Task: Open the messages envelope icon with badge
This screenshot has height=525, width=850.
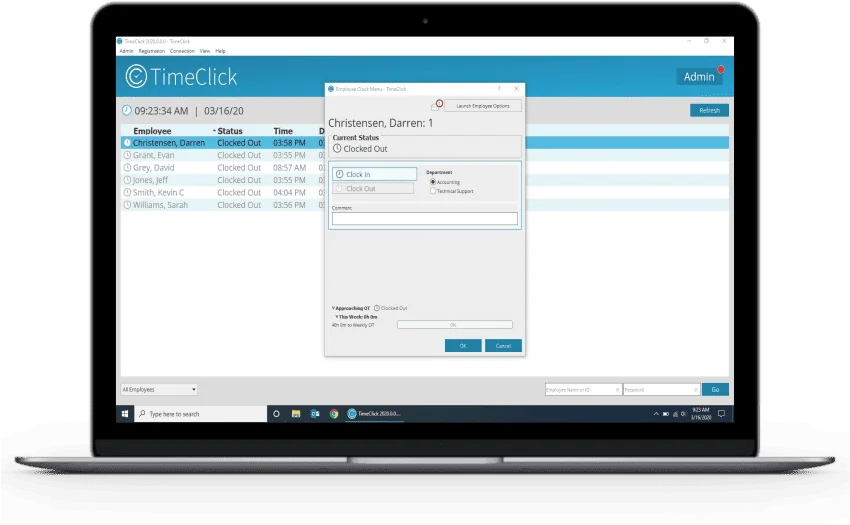Action: tap(436, 106)
